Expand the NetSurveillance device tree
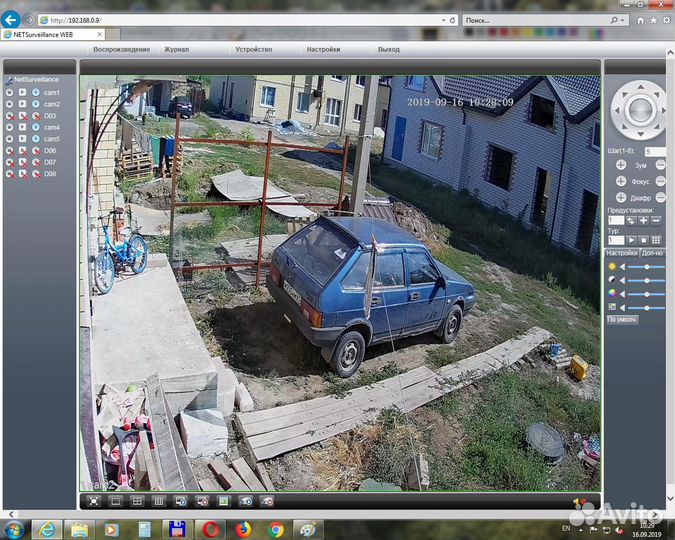The image size is (675, 540). 7,79
